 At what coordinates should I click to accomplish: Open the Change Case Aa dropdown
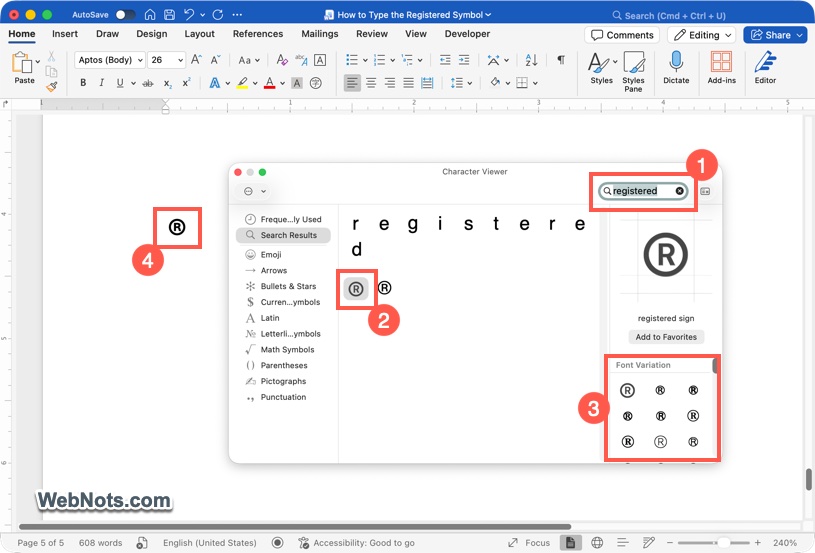[248, 60]
